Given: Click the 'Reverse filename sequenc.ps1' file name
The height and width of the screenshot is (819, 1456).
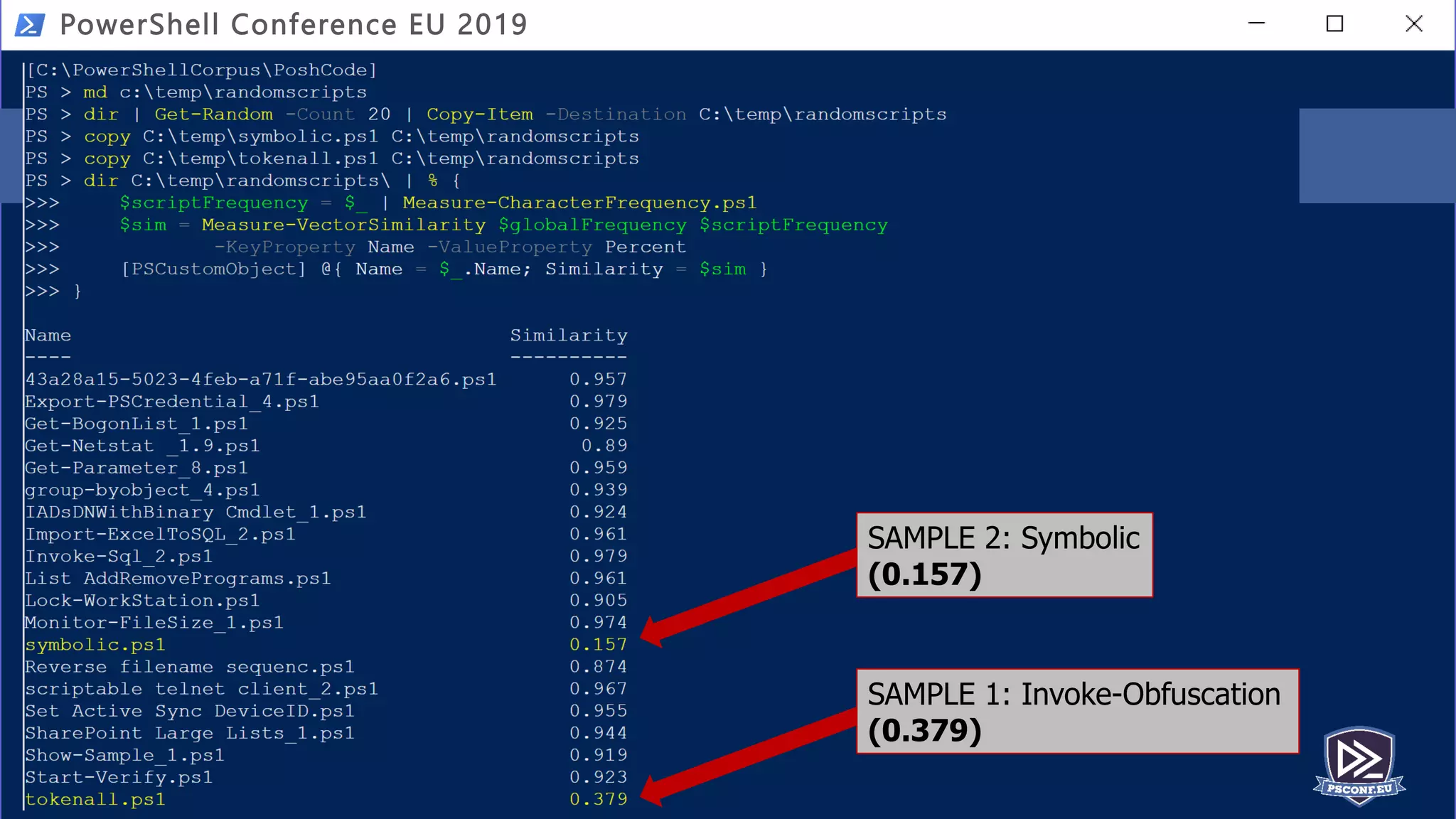Looking at the screenshot, I should click(x=190, y=667).
